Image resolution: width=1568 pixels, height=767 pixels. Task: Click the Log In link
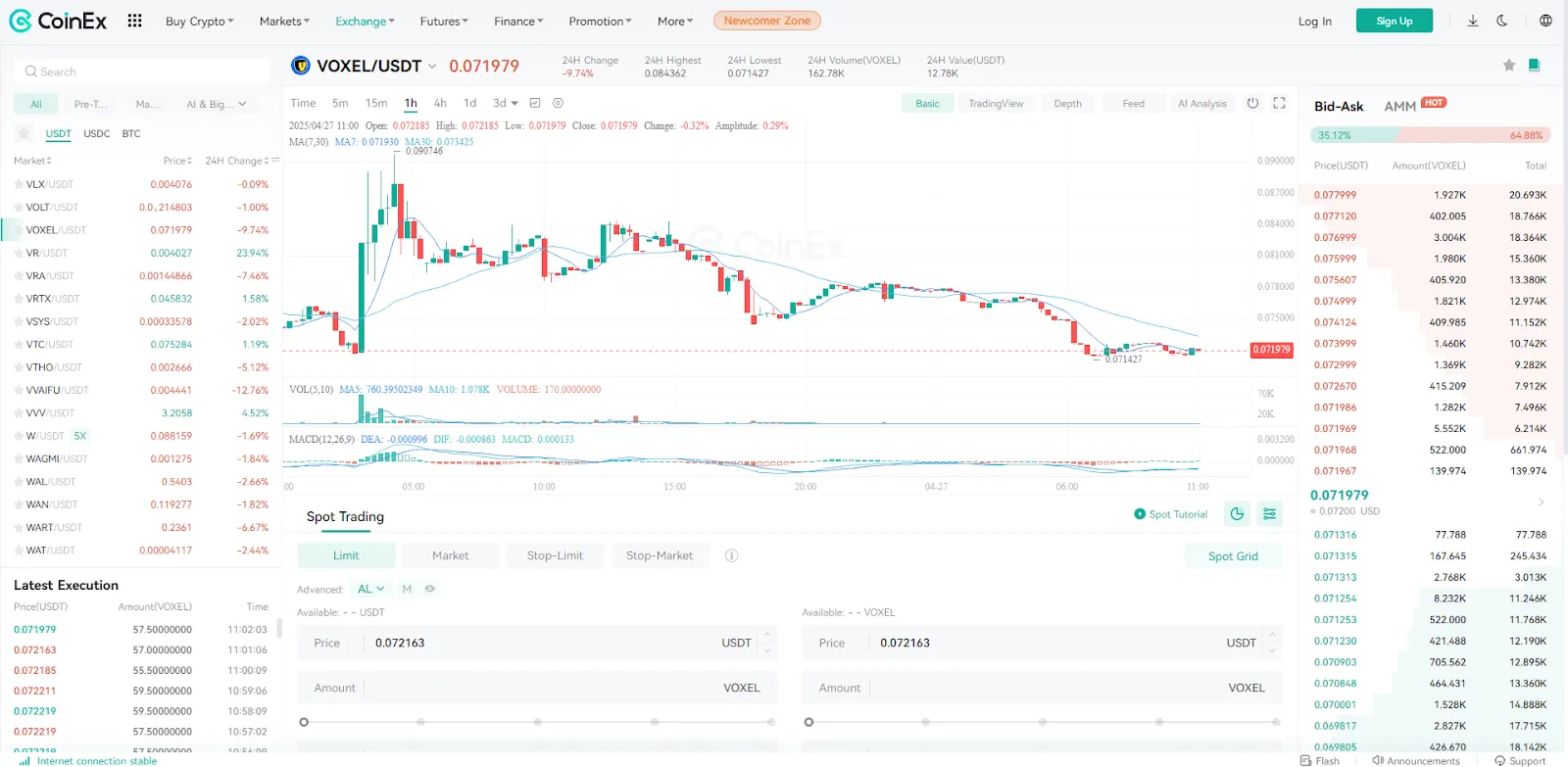click(1314, 21)
